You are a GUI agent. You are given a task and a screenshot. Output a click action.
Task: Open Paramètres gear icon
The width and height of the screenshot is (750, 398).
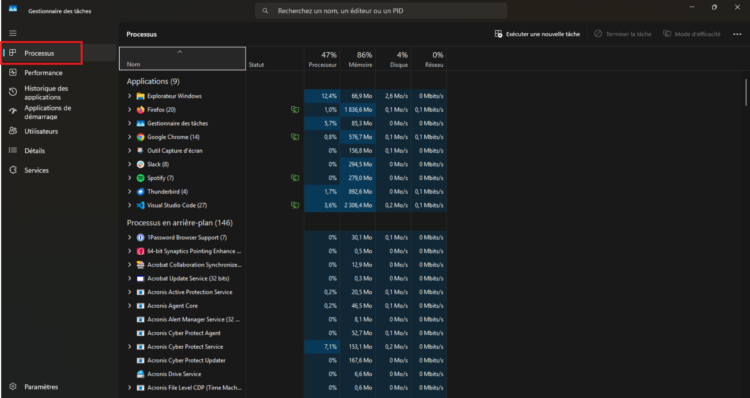(x=13, y=387)
